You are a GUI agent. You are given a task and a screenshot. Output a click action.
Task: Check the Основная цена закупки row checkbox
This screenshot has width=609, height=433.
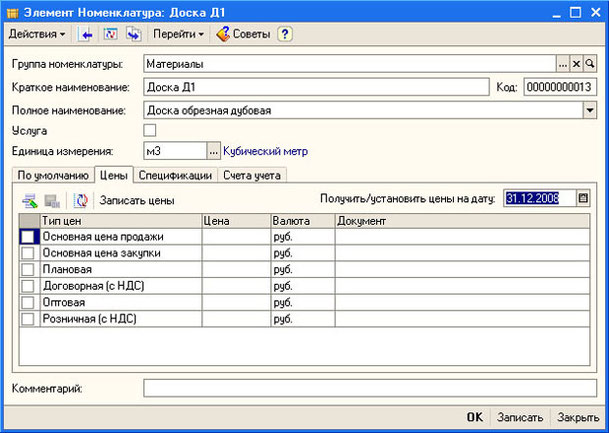(x=28, y=254)
